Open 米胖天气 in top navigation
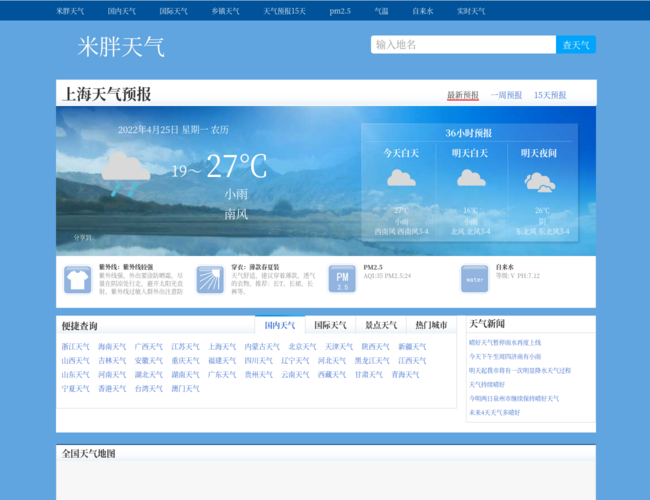Screen dimensions: 650x500 click(70, 11)
